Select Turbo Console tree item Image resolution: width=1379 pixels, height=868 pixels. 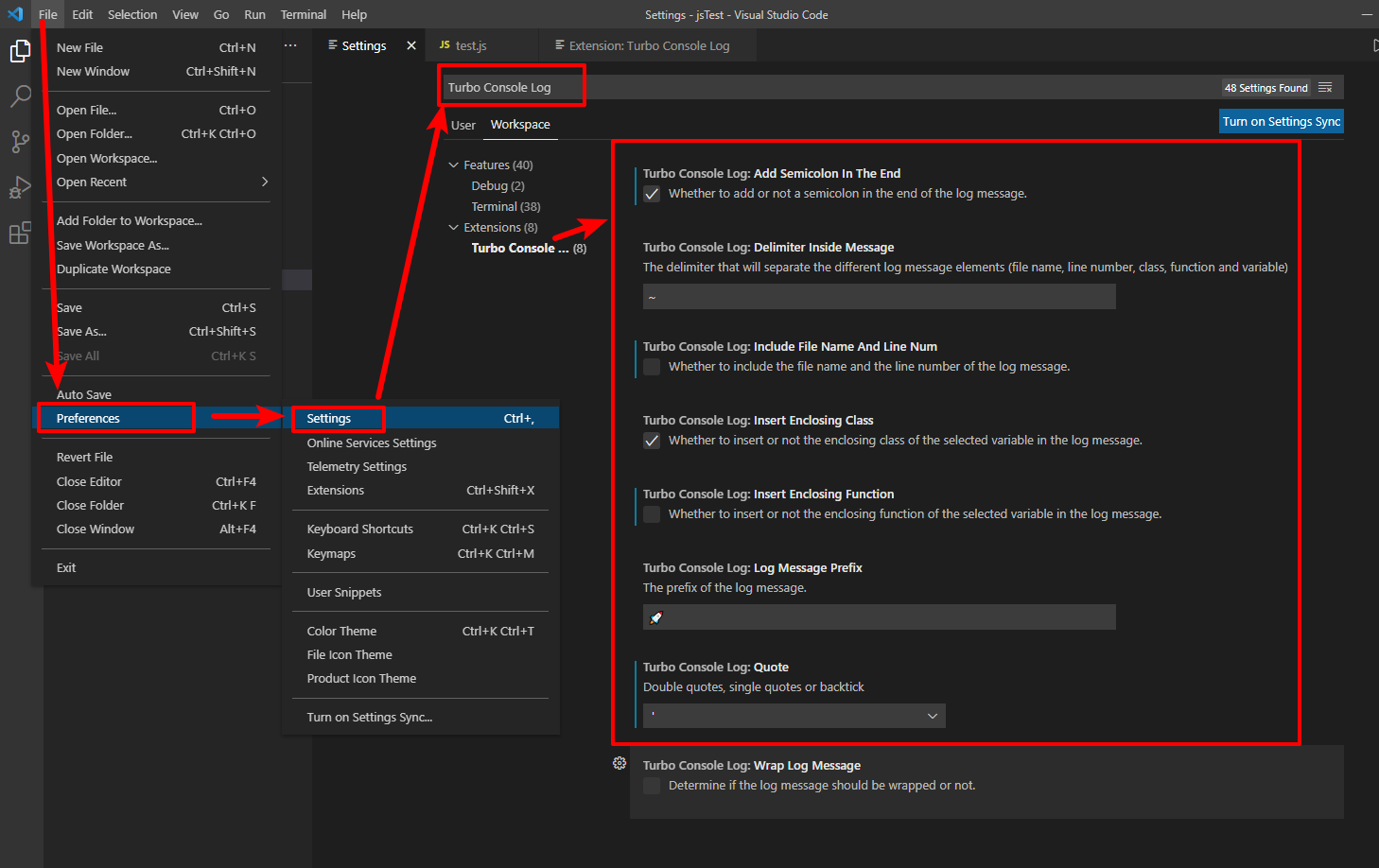pos(529,248)
